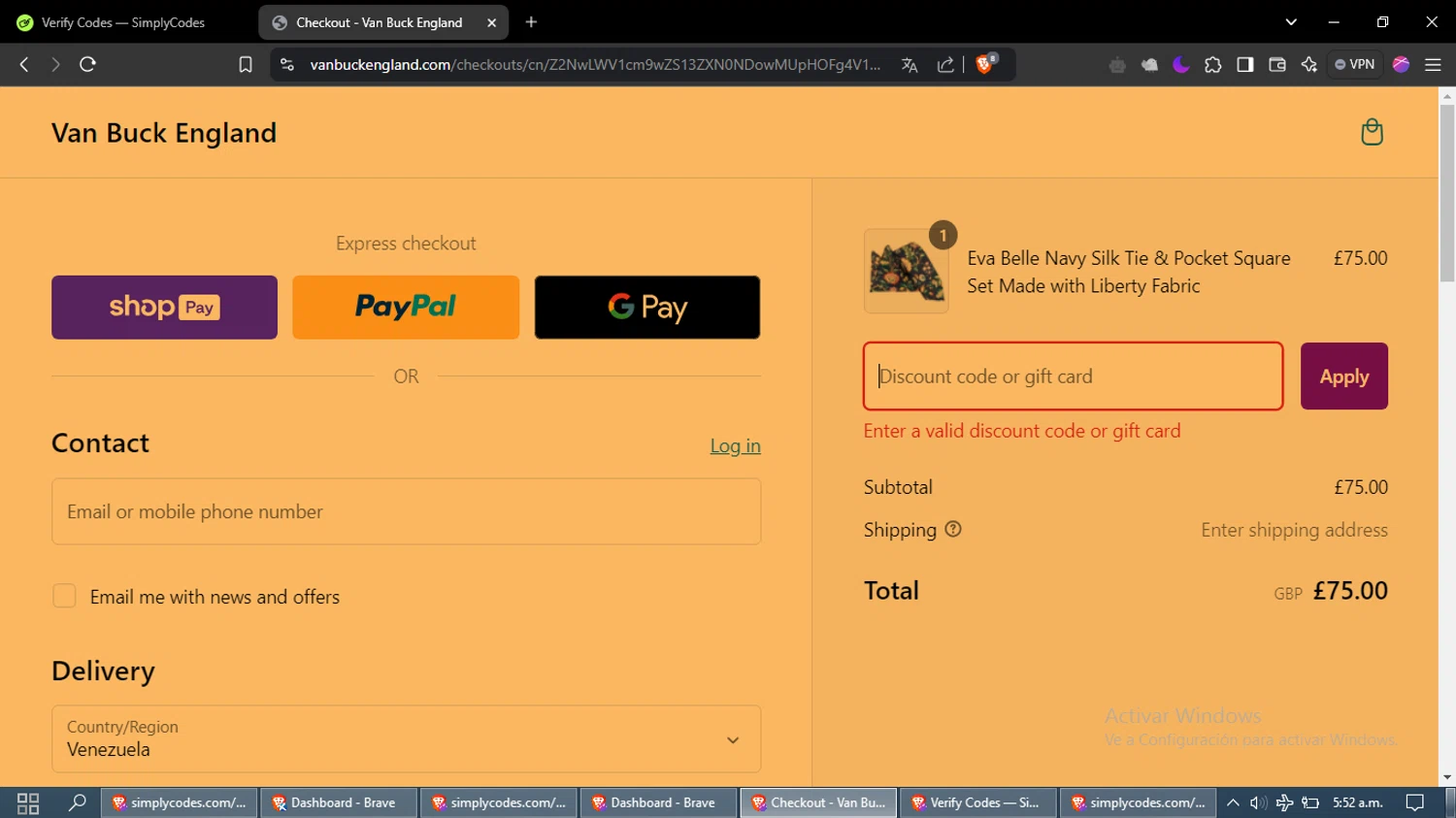Screen dimensions: 1456x818
Task: Open site settings icon in address bar
Action: [286, 64]
